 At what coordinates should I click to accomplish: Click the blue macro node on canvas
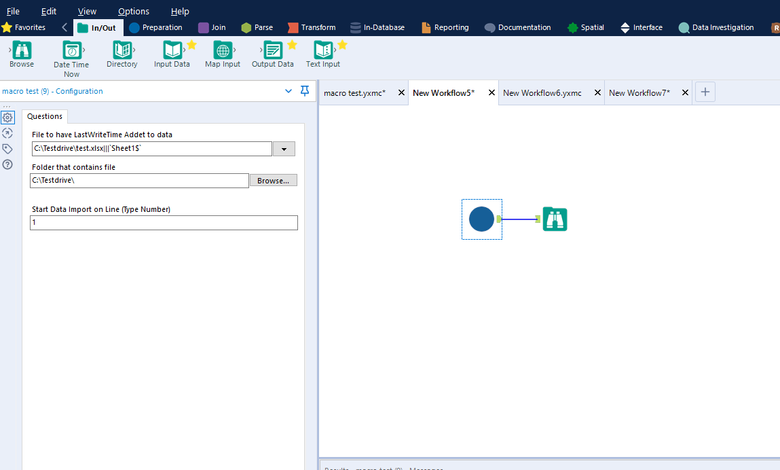click(x=481, y=219)
